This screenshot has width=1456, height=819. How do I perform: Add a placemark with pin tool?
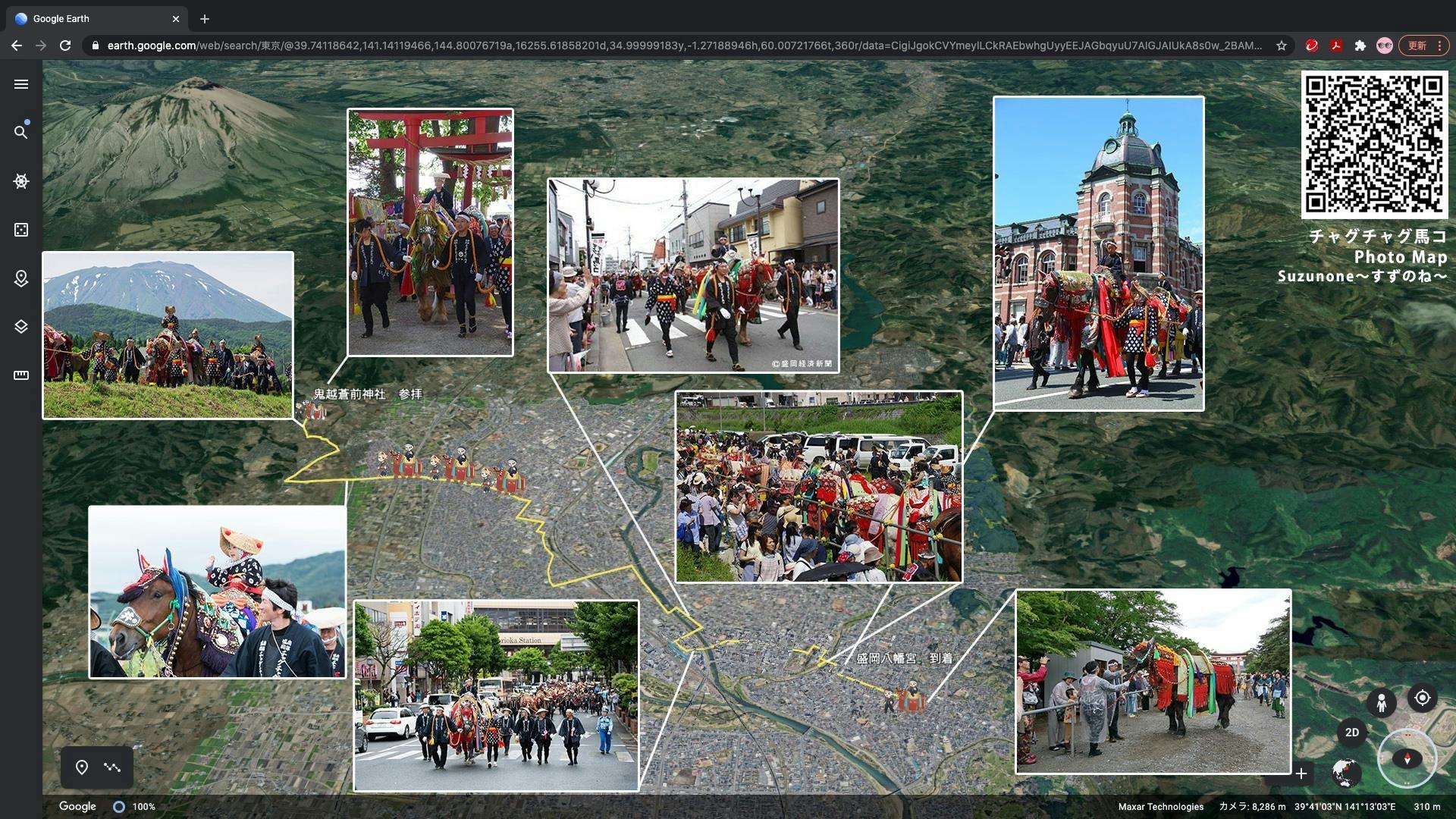[x=82, y=767]
